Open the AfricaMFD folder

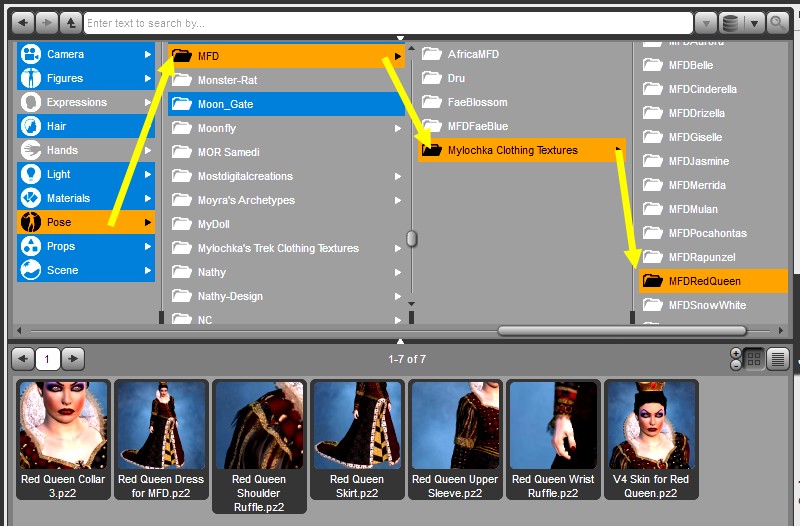[x=521, y=54]
